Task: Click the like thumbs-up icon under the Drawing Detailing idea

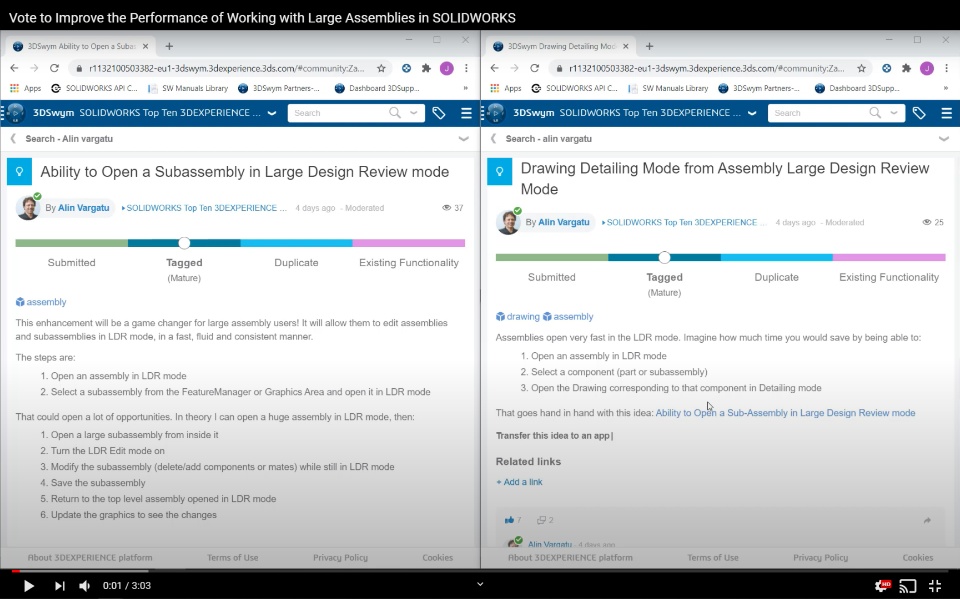Action: tap(509, 520)
